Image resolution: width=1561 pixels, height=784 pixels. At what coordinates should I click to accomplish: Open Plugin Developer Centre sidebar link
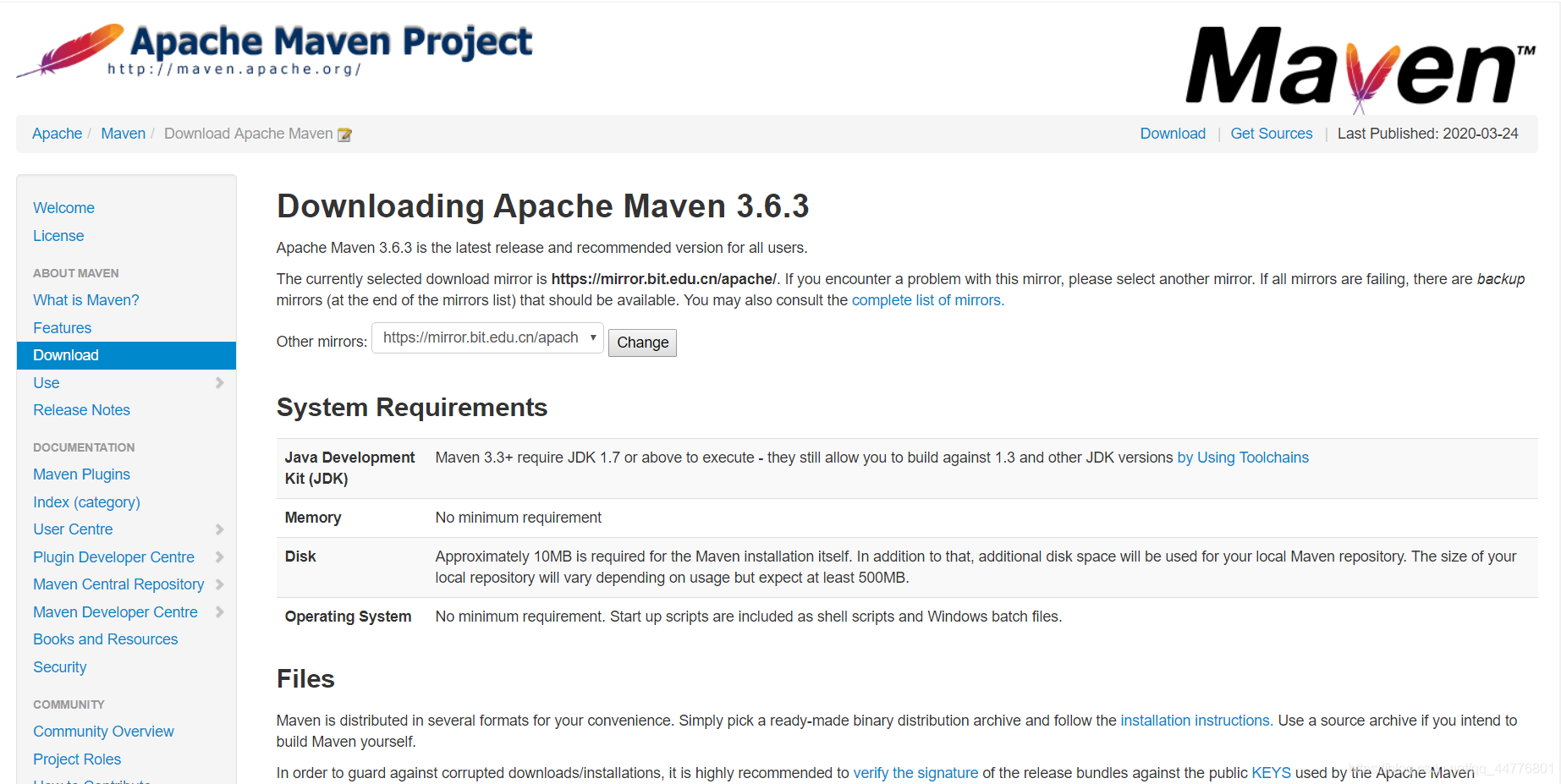[113, 557]
